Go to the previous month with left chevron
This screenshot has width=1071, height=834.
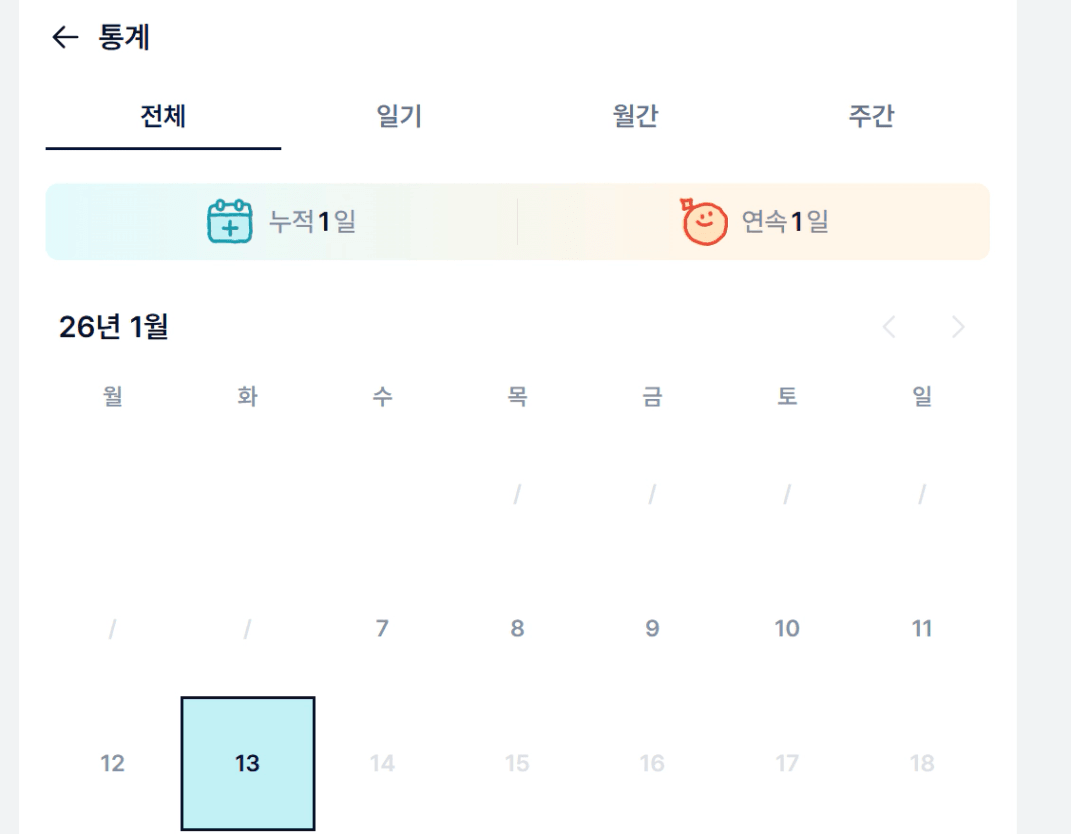click(889, 327)
